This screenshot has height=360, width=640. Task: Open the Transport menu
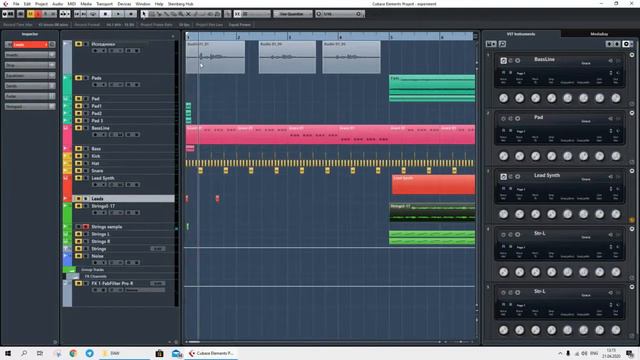coord(104,4)
